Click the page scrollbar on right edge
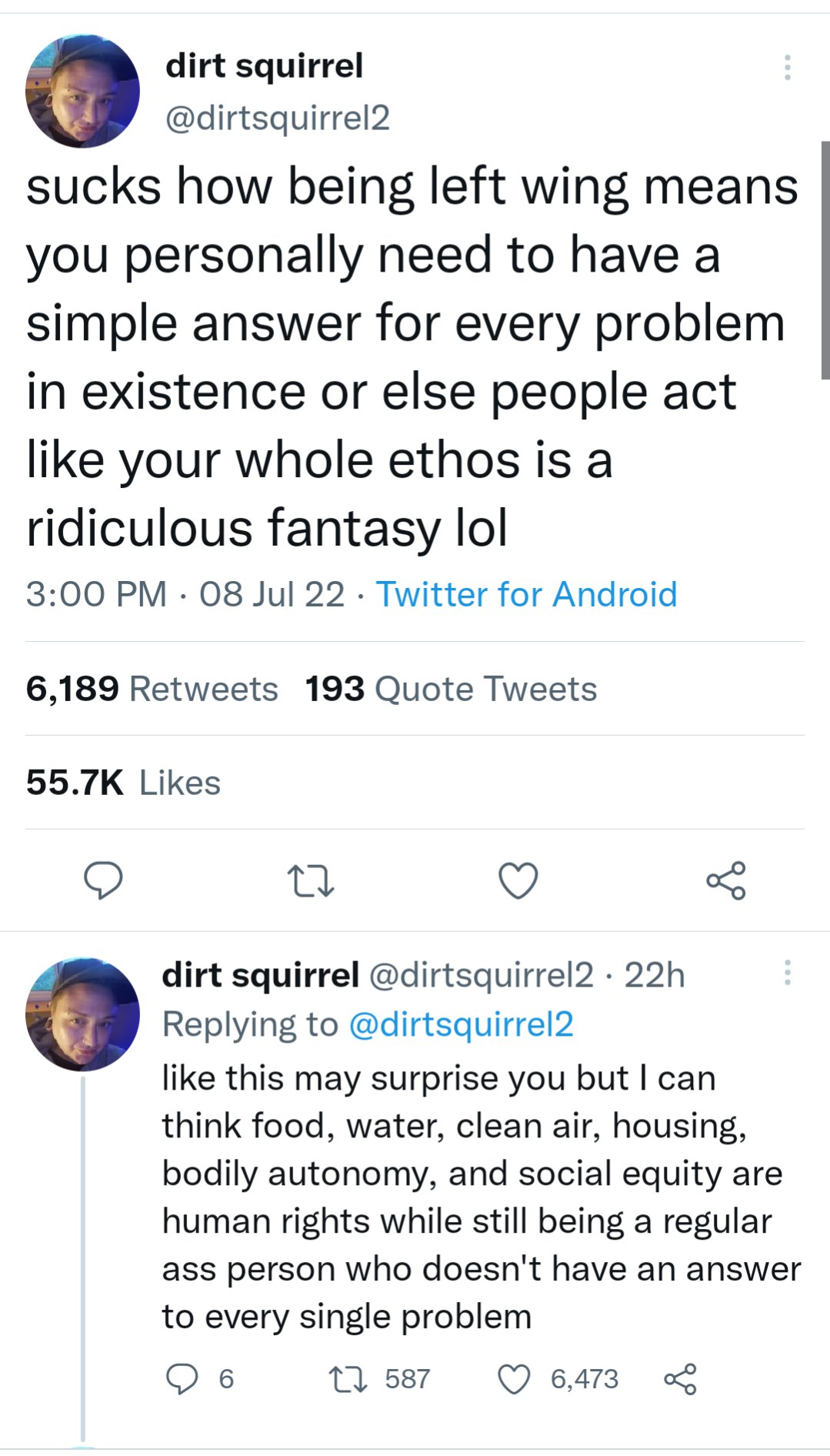830x1456 pixels. click(x=825, y=260)
